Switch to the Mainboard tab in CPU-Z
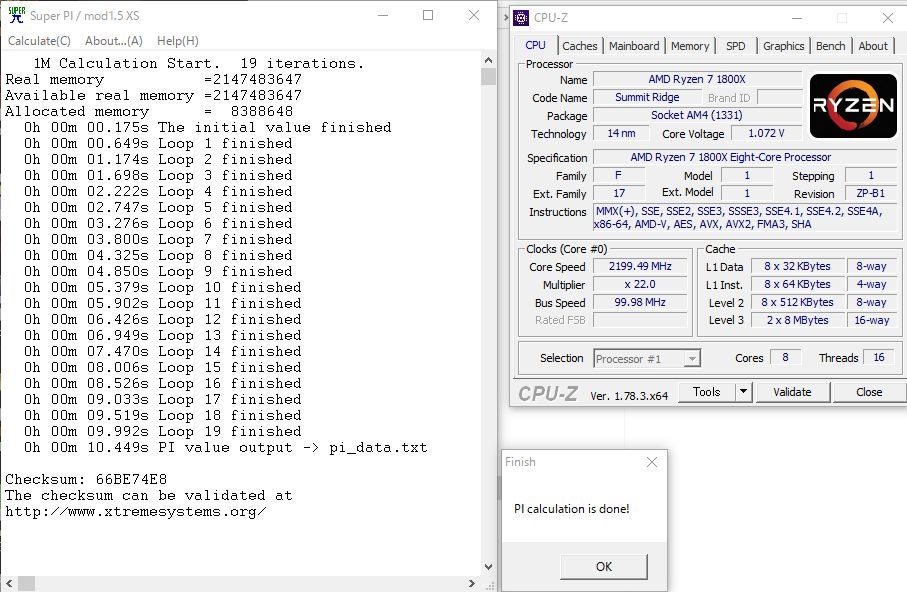 tap(634, 46)
